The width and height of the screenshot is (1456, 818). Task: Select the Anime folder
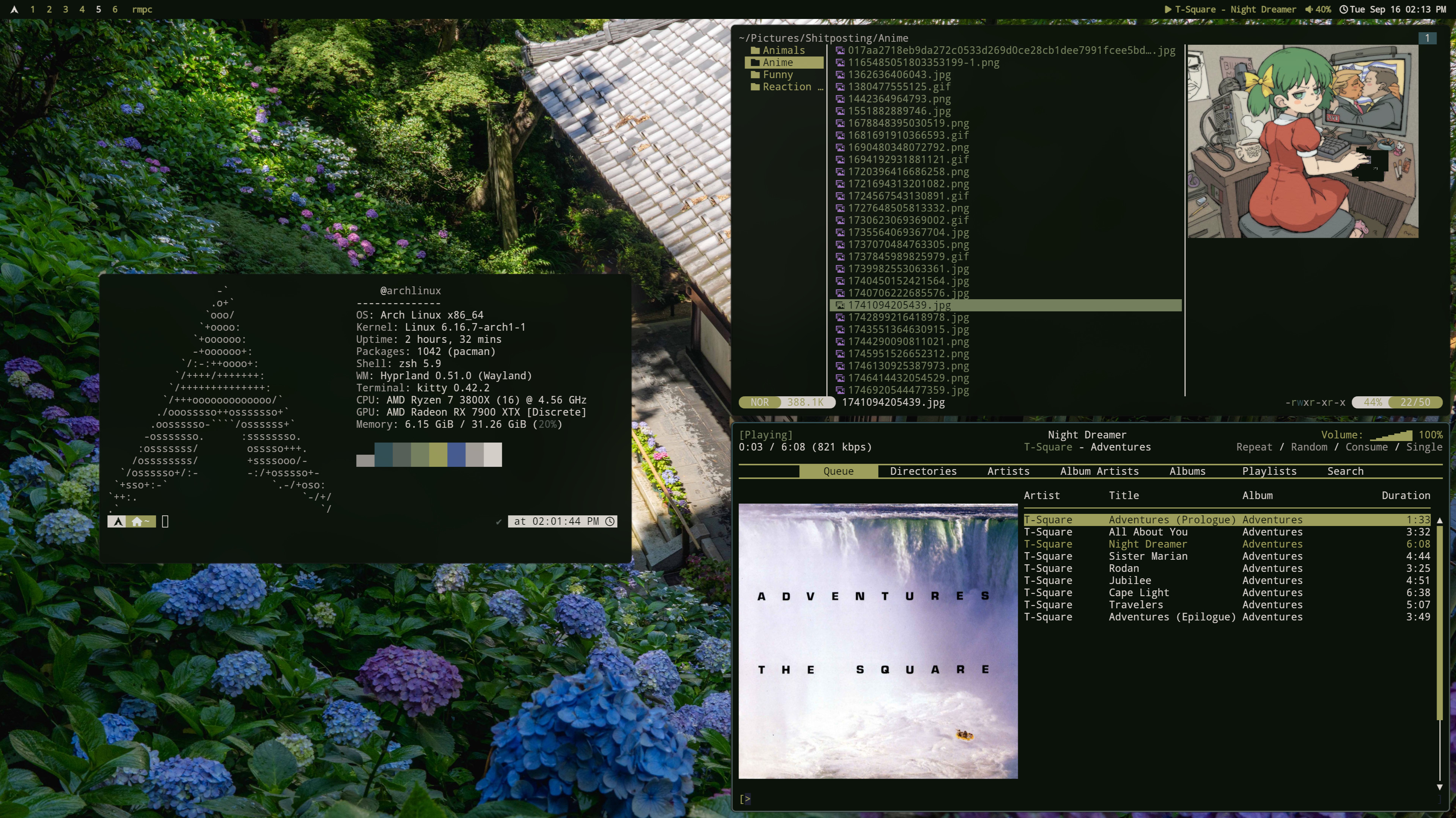tap(783, 62)
